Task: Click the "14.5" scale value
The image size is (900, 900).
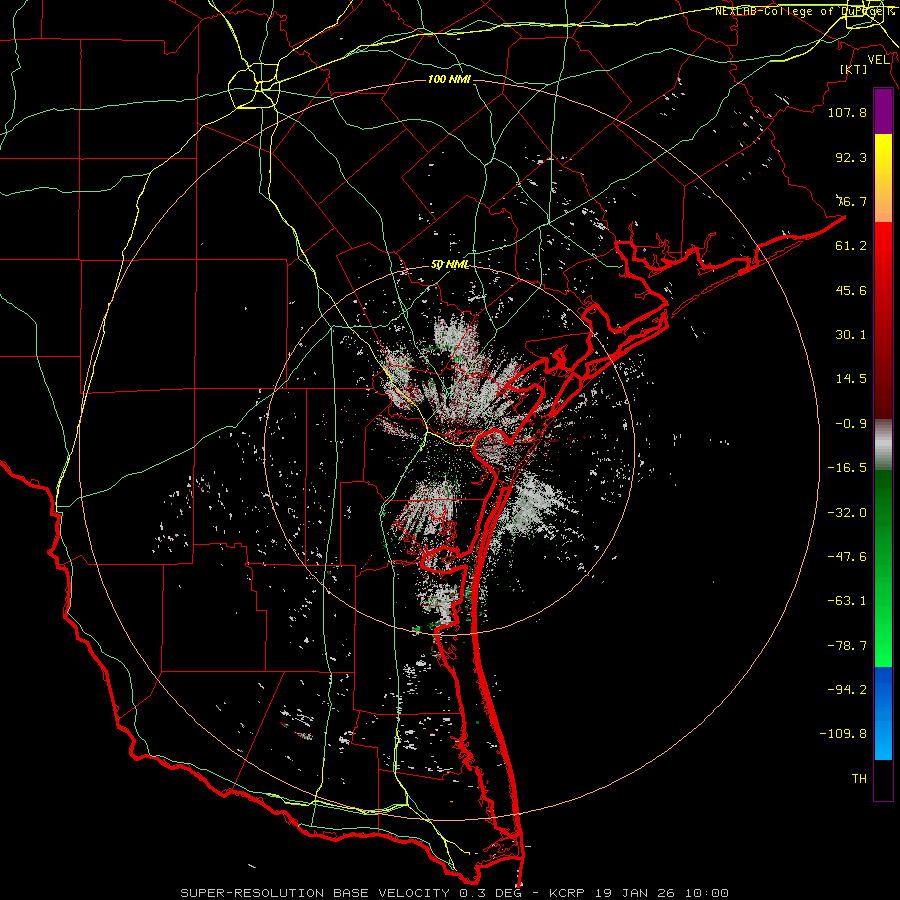Action: coord(851,379)
